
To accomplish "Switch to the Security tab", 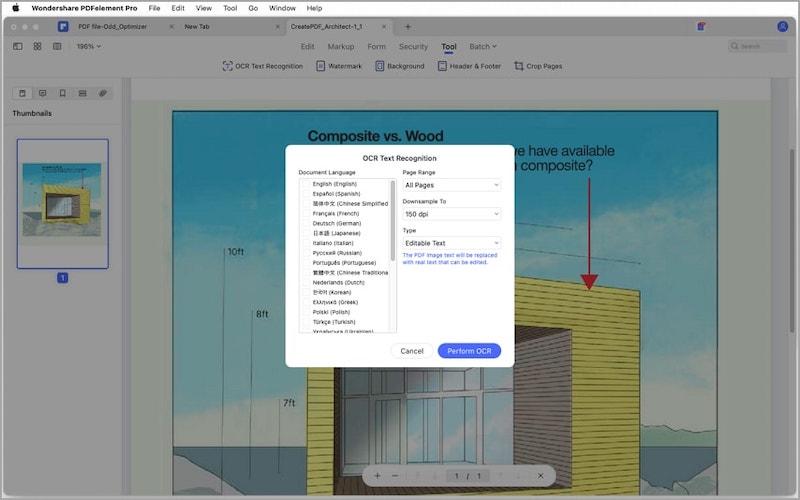I will coord(413,46).
